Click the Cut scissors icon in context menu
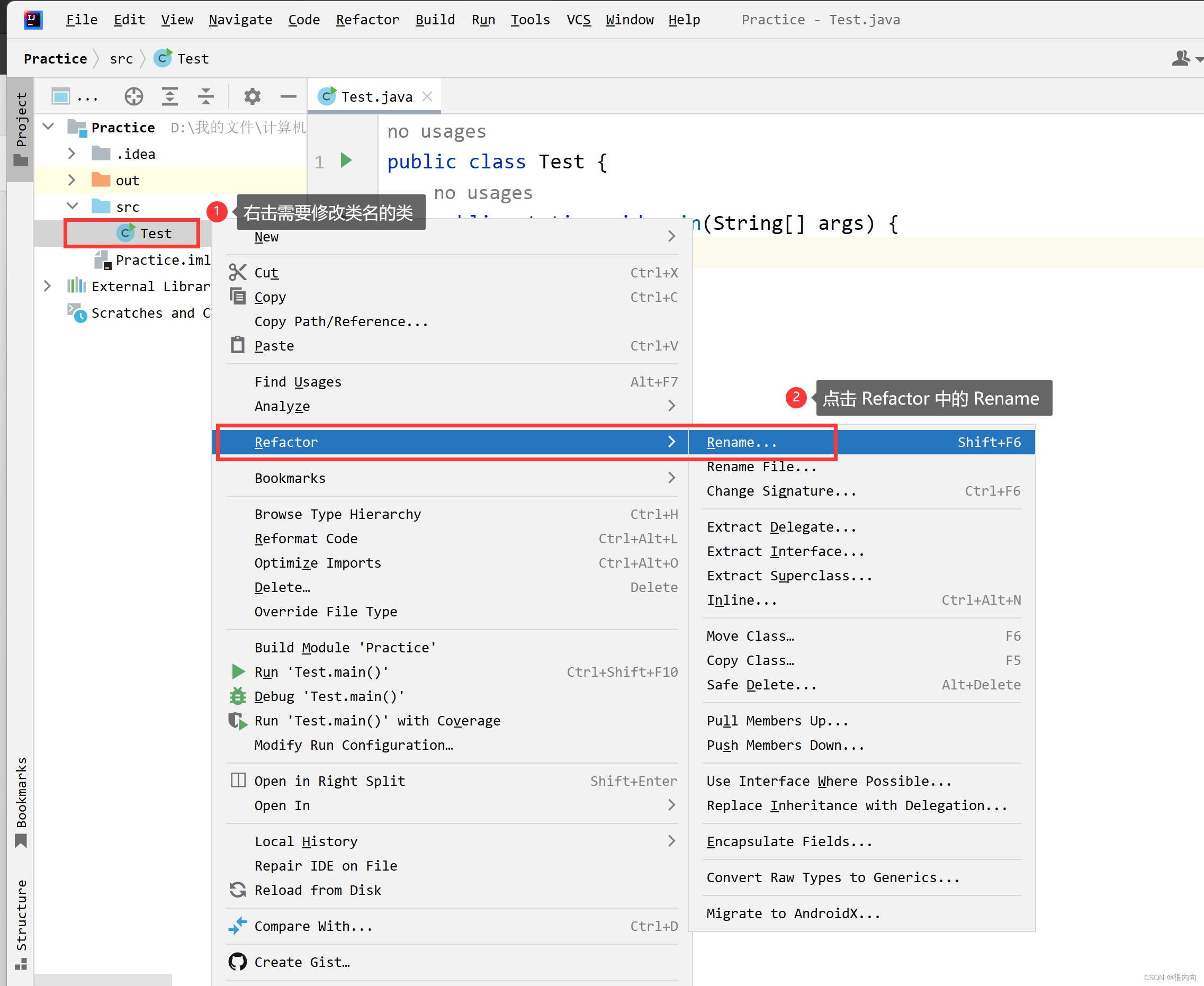 (x=237, y=273)
